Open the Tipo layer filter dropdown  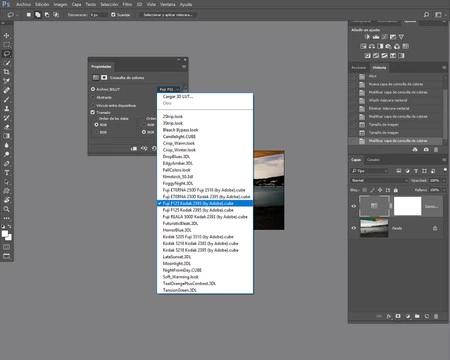(x=370, y=171)
